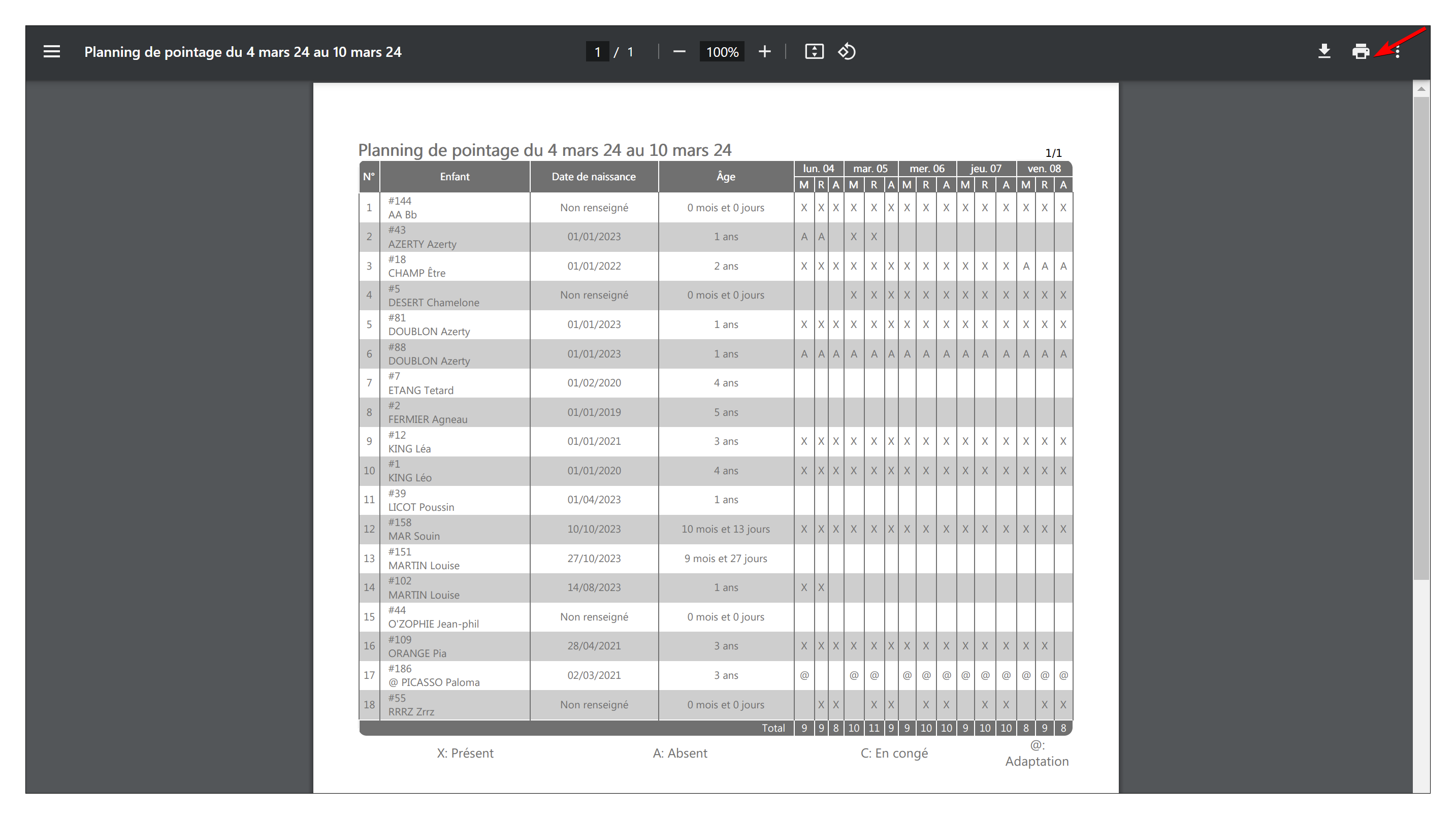This screenshot has width=1456, height=819.
Task: Select the child name '@ PICASSO Paloma'
Action: click(434, 682)
